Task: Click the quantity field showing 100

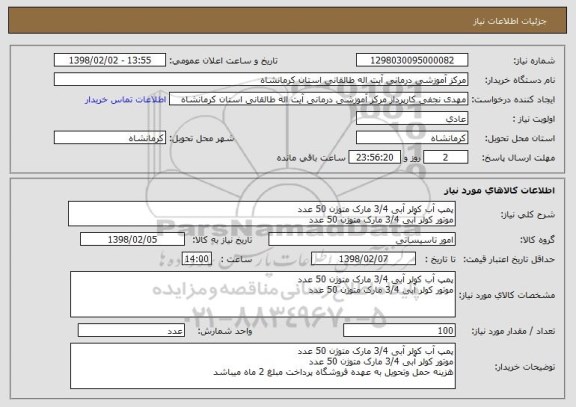Action: (x=399, y=331)
